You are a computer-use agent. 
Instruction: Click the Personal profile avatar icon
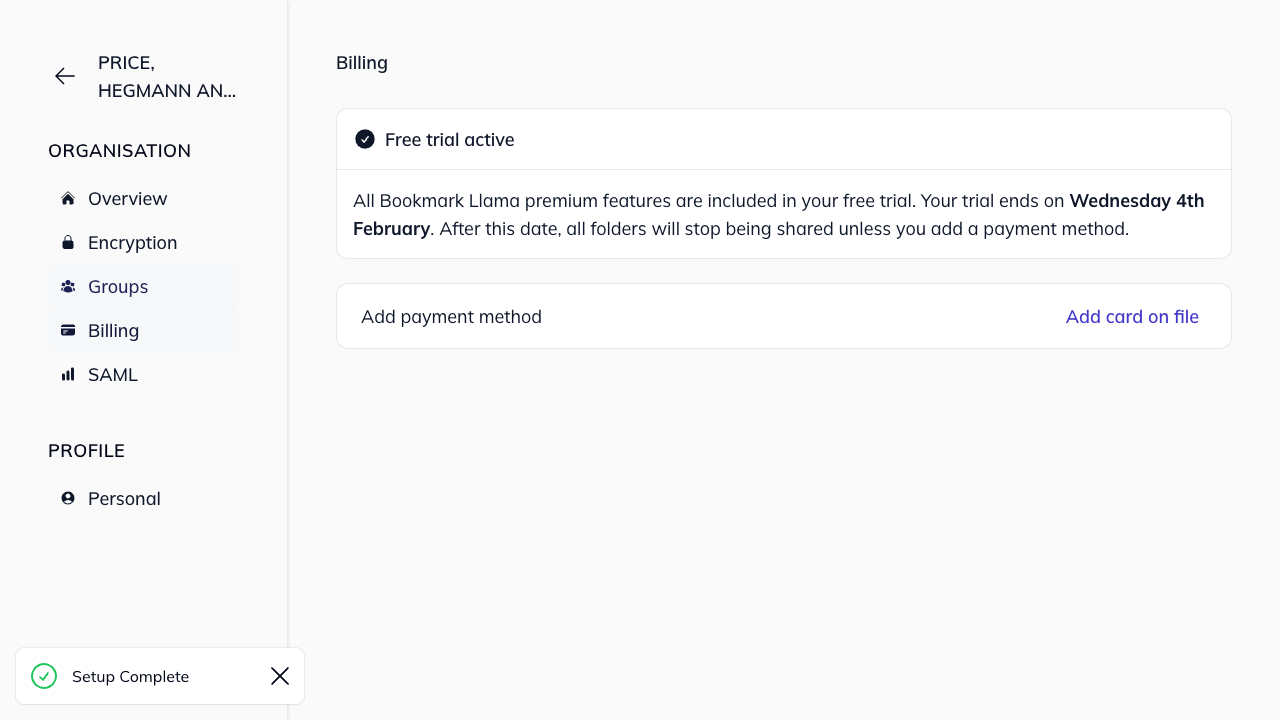click(x=68, y=499)
